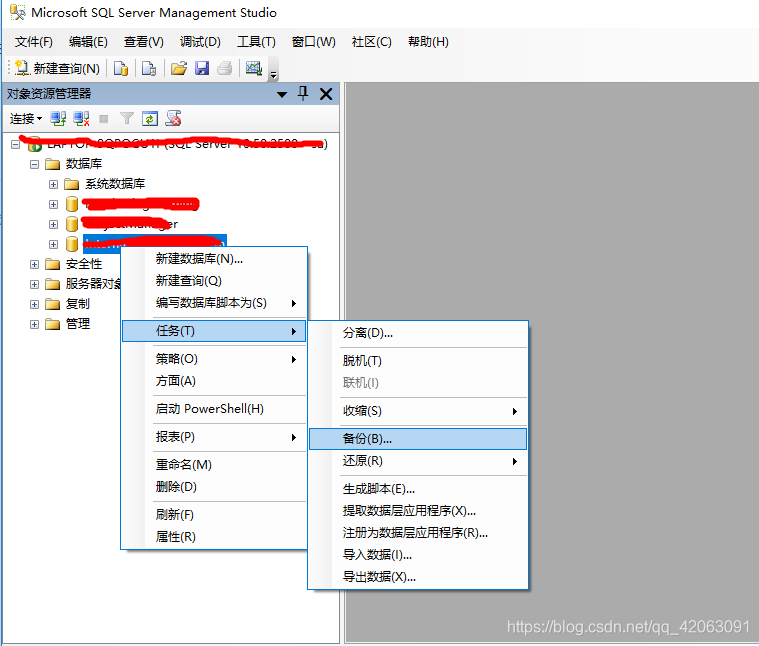Viewport: 759px width, 646px height.
Task: Click the Filter funnel icon
Action: pos(127,119)
